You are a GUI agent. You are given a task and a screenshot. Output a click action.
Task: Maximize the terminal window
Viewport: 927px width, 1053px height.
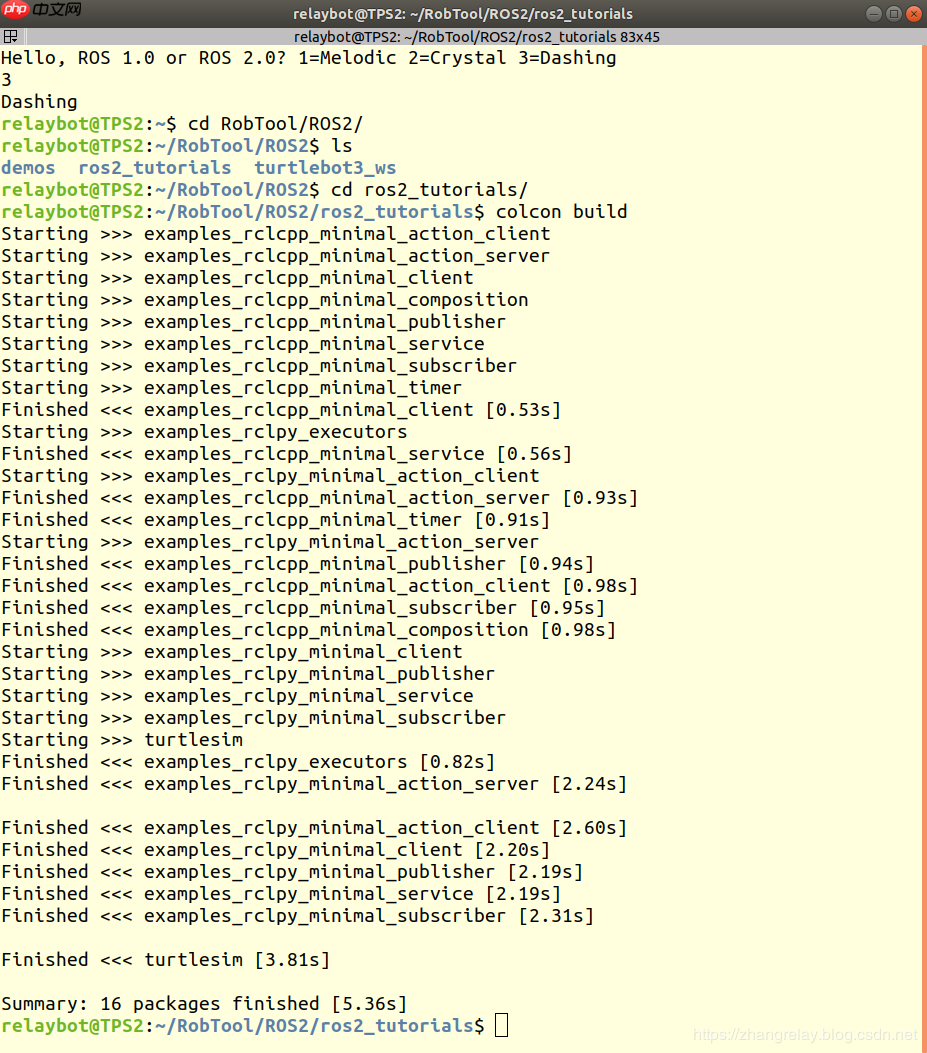[x=893, y=13]
